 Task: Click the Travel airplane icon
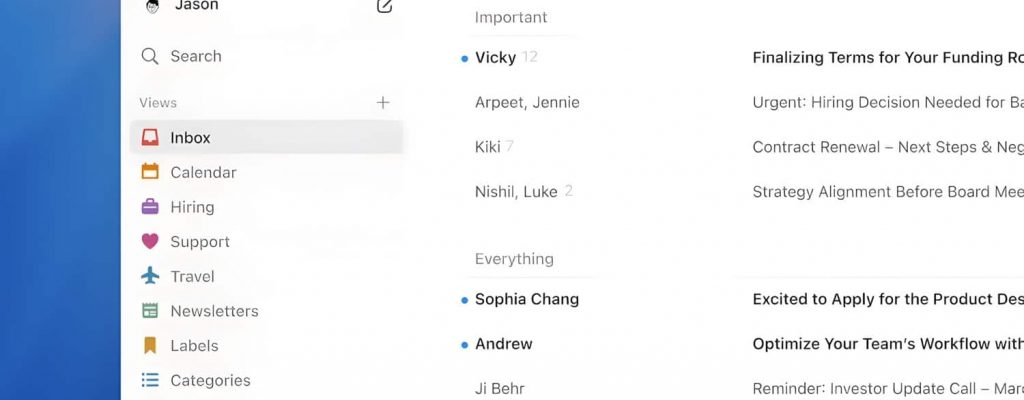(150, 276)
